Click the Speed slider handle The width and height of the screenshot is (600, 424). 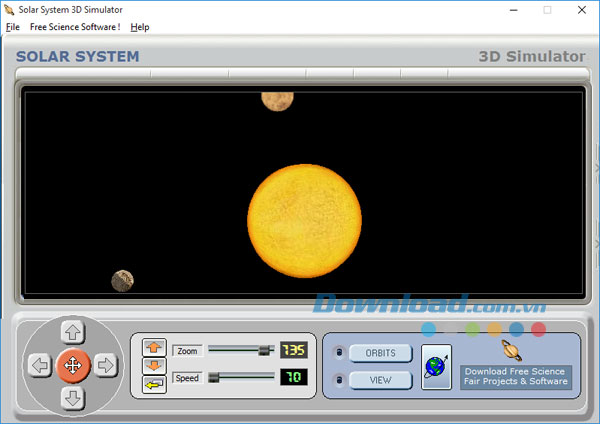point(214,378)
